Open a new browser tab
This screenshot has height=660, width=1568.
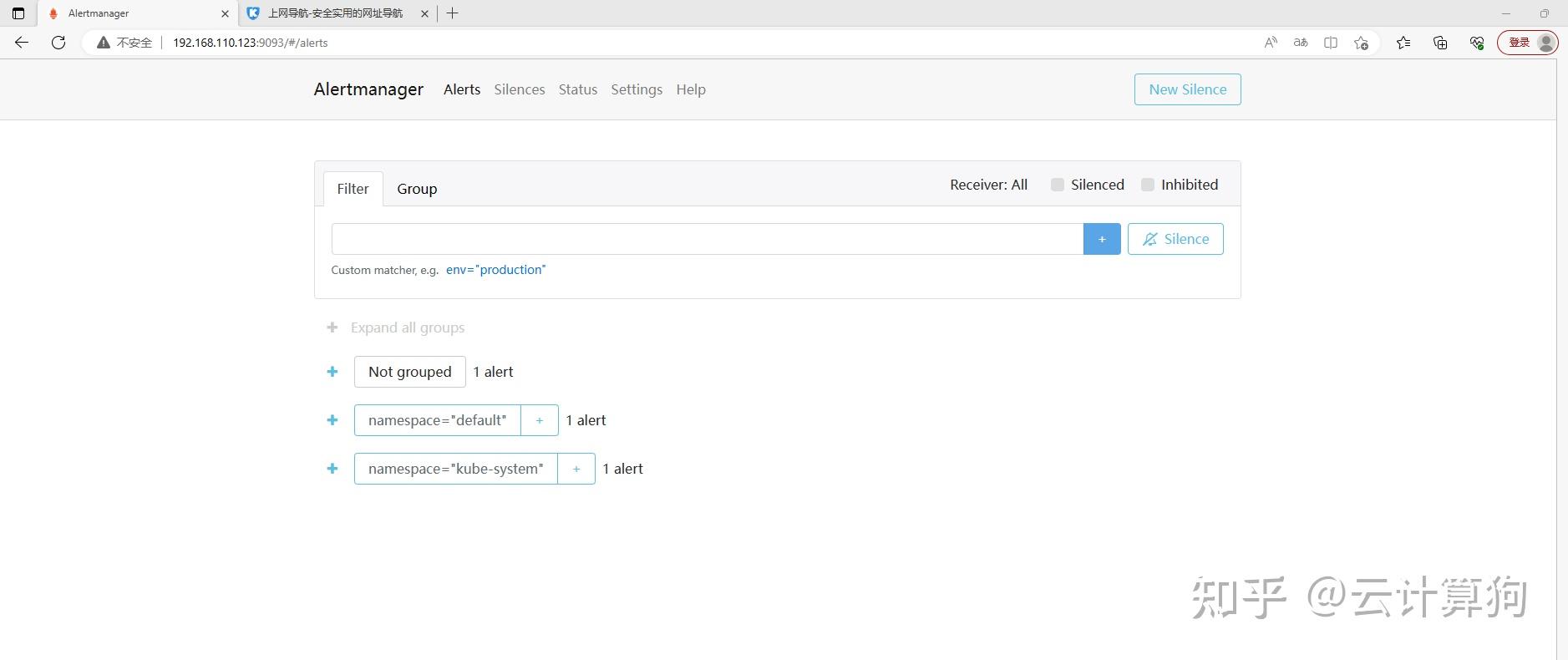[453, 13]
